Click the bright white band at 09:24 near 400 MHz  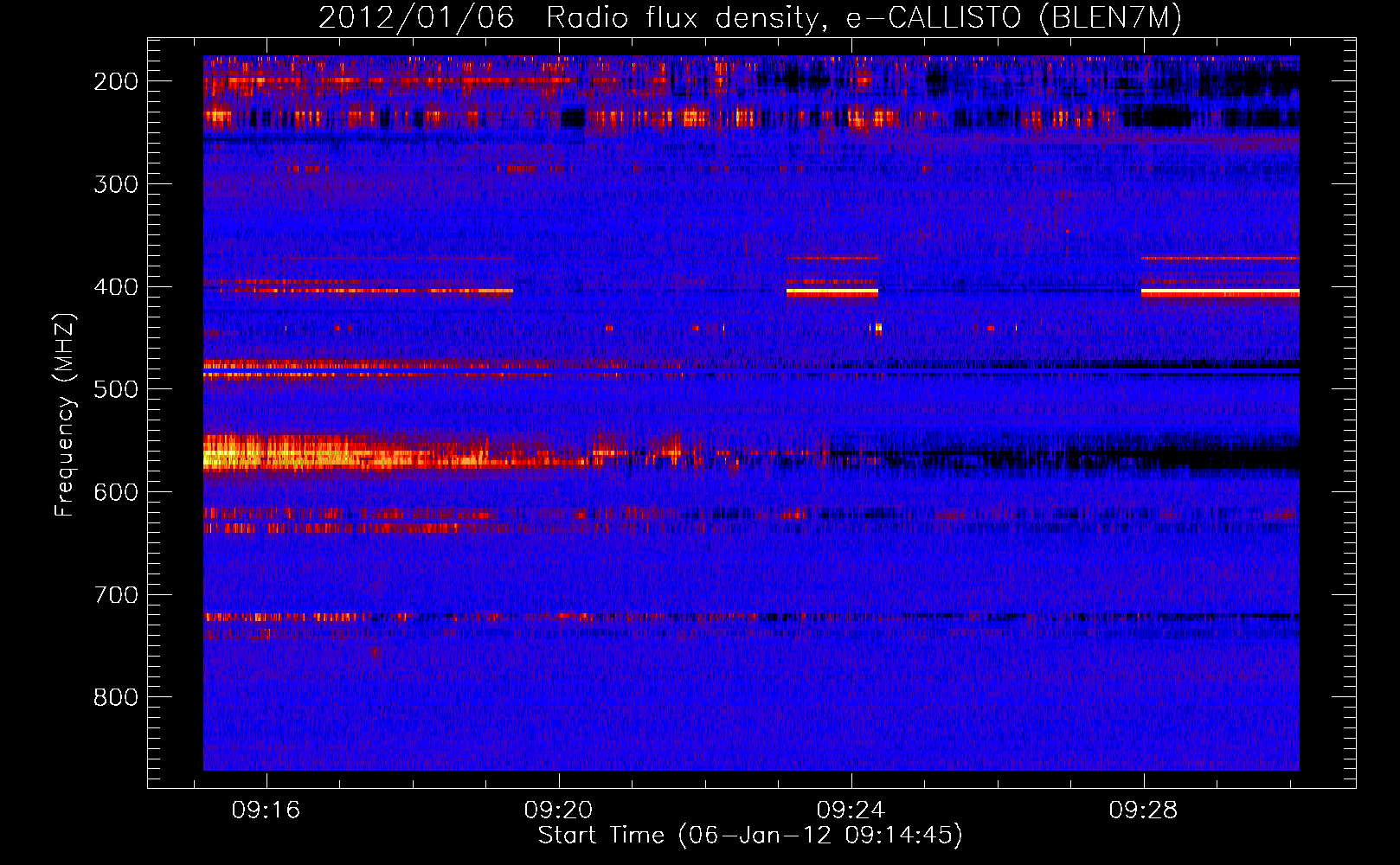[x=832, y=292]
